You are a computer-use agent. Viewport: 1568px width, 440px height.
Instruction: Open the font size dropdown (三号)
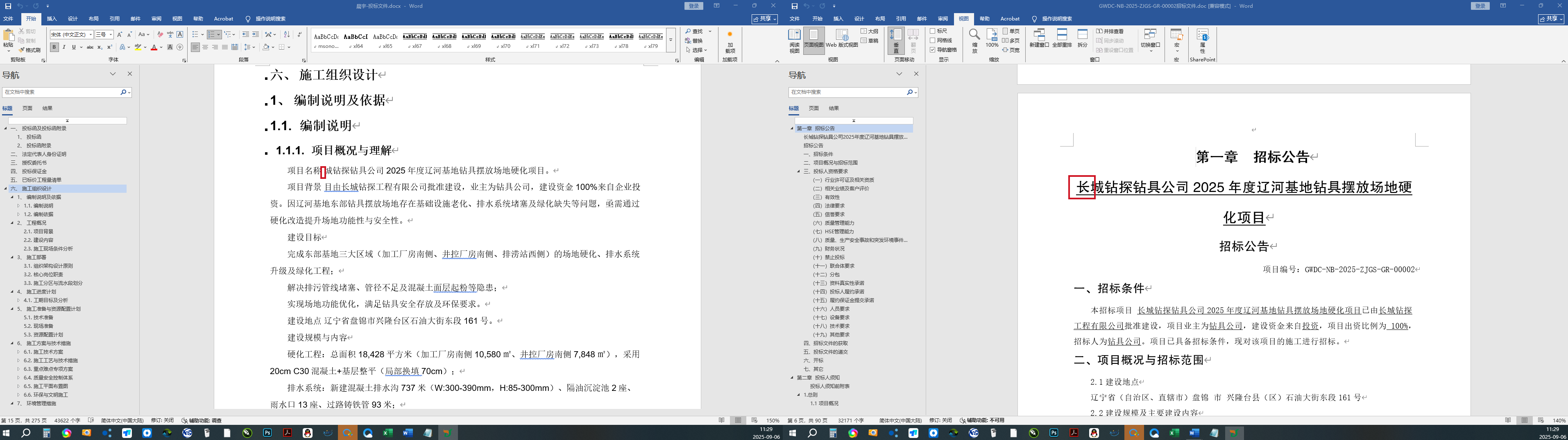point(111,35)
